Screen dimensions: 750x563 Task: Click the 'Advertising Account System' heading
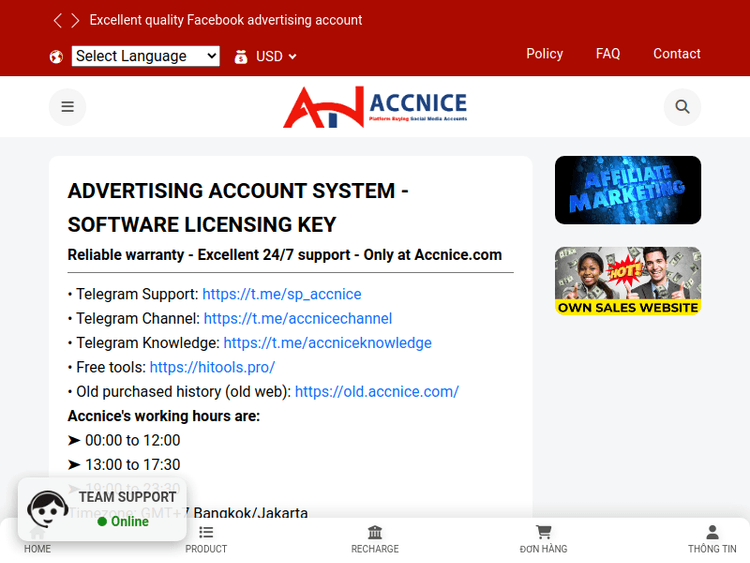(238, 208)
